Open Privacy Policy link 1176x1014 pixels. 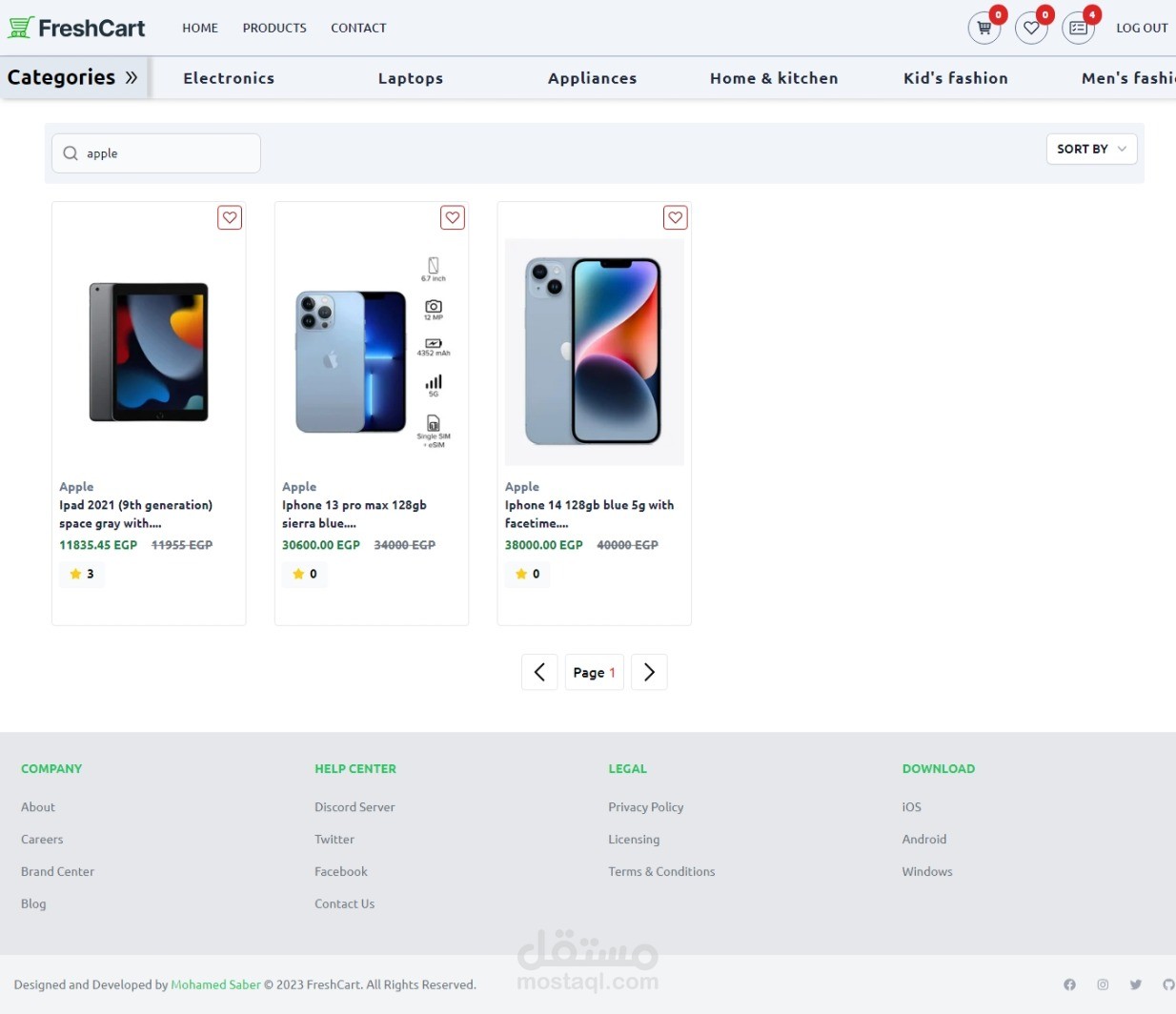(x=646, y=806)
